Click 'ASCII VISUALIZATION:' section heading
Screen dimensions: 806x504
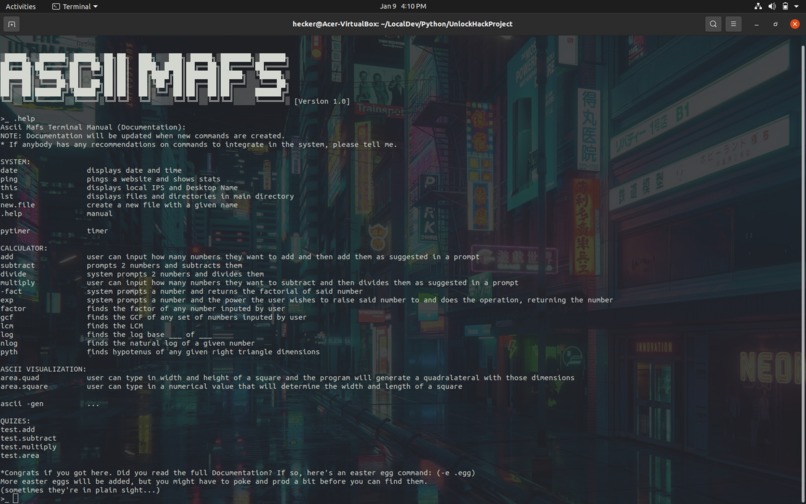(43, 369)
